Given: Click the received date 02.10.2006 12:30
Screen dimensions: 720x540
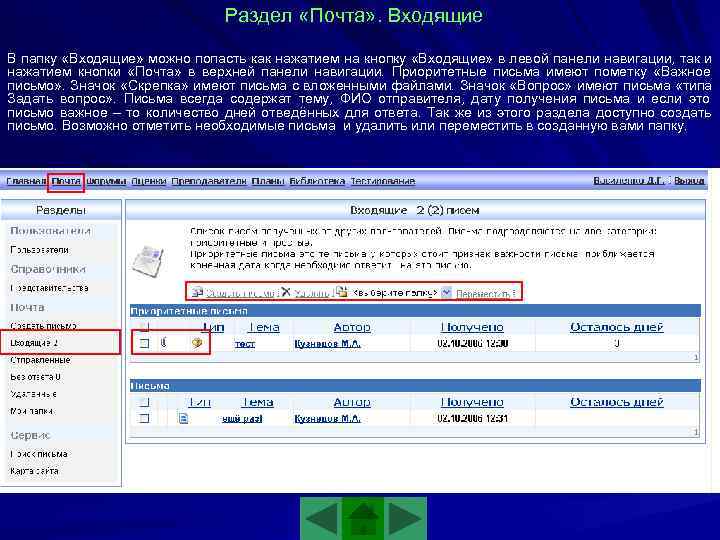Looking at the screenshot, I should tap(472, 343).
